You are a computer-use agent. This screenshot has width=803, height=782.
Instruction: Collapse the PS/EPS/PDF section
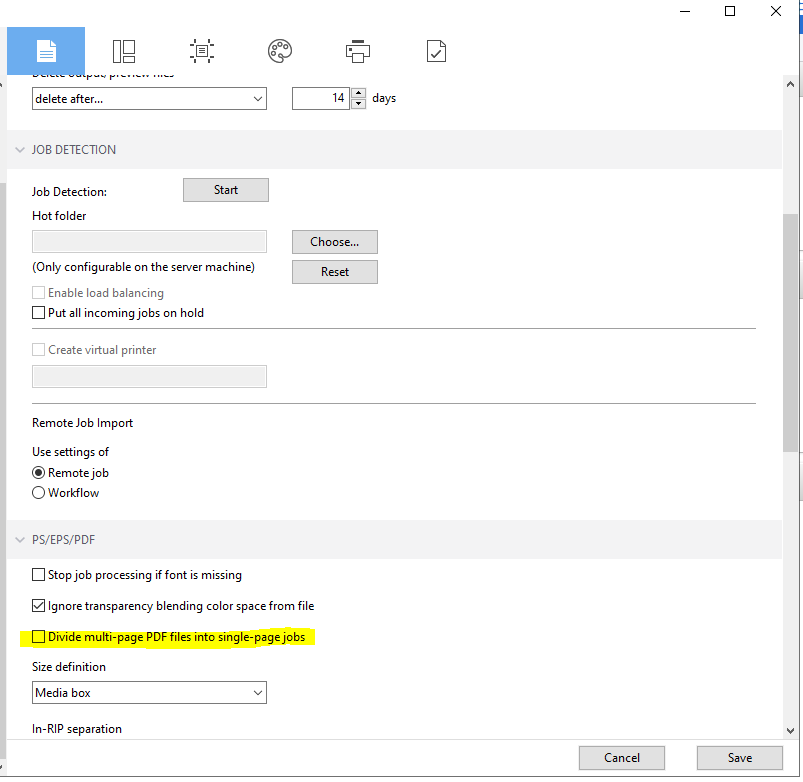(20, 539)
